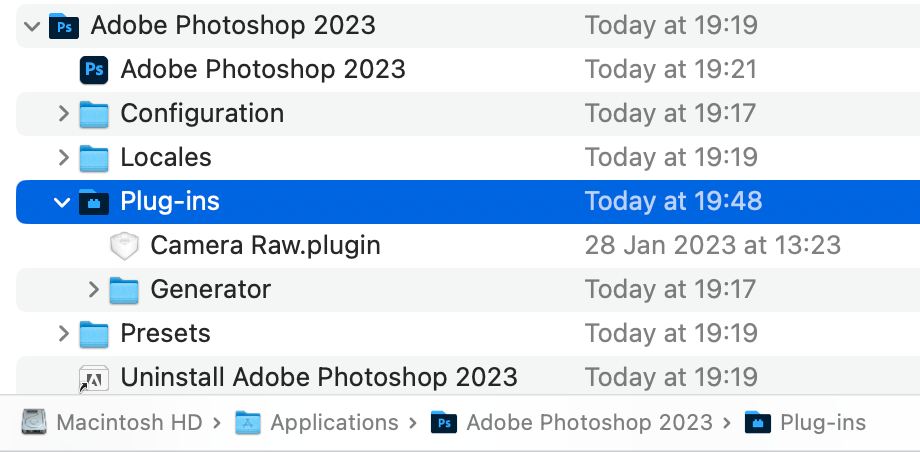Image resolution: width=920 pixels, height=452 pixels.
Task: Click the Locales folder icon
Action: (94, 157)
